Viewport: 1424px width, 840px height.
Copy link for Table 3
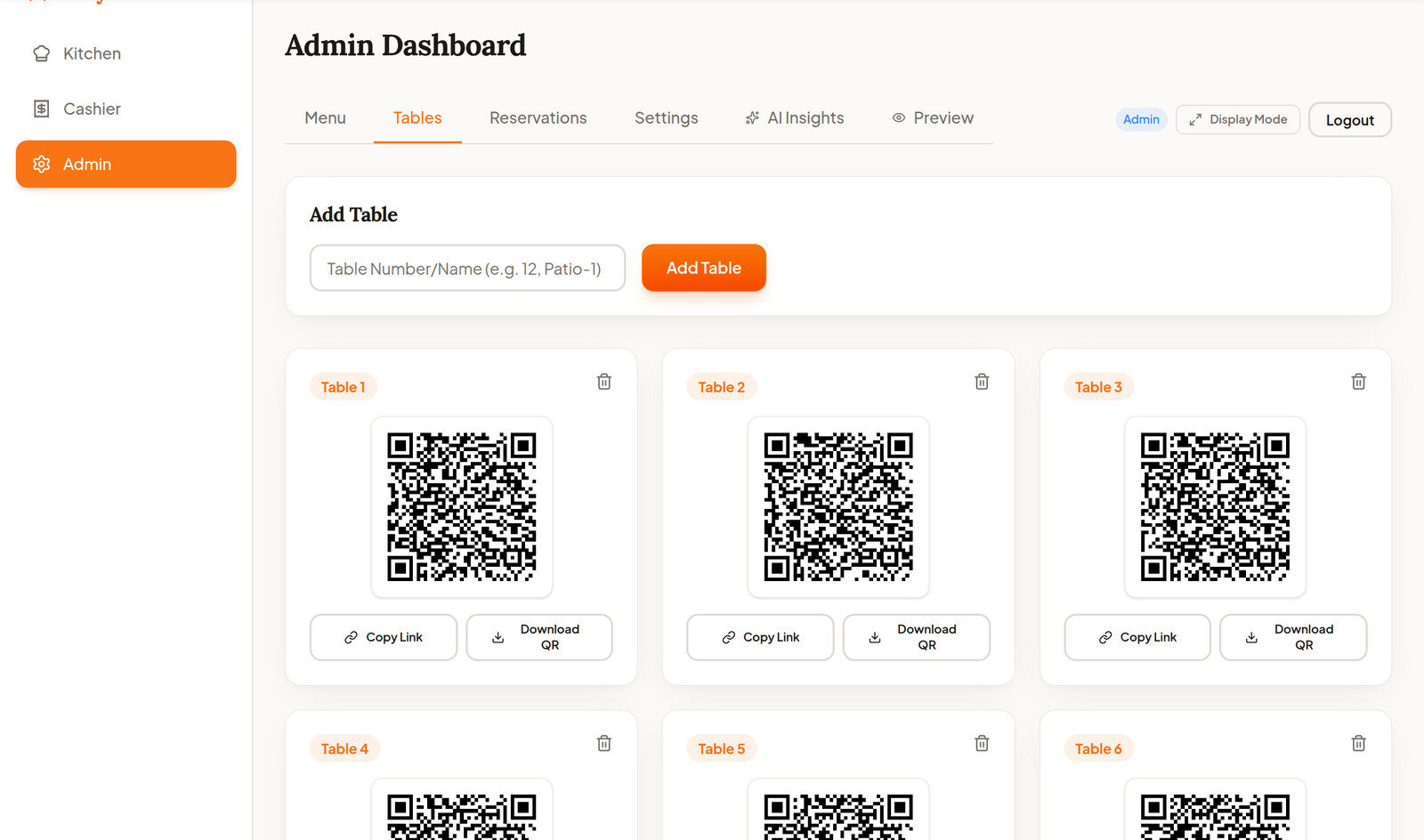(x=1137, y=637)
